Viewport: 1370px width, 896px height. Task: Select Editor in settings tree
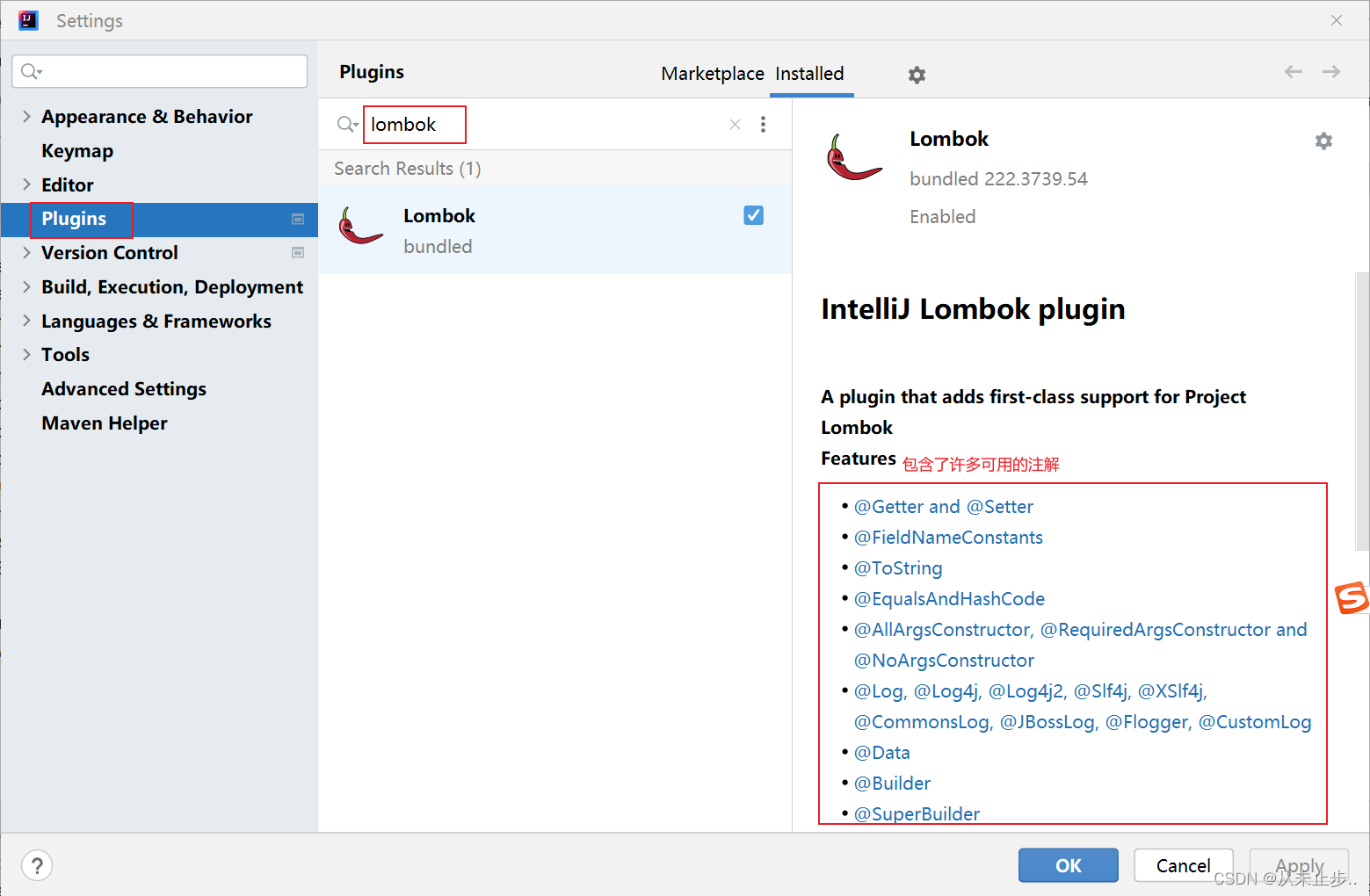68,185
